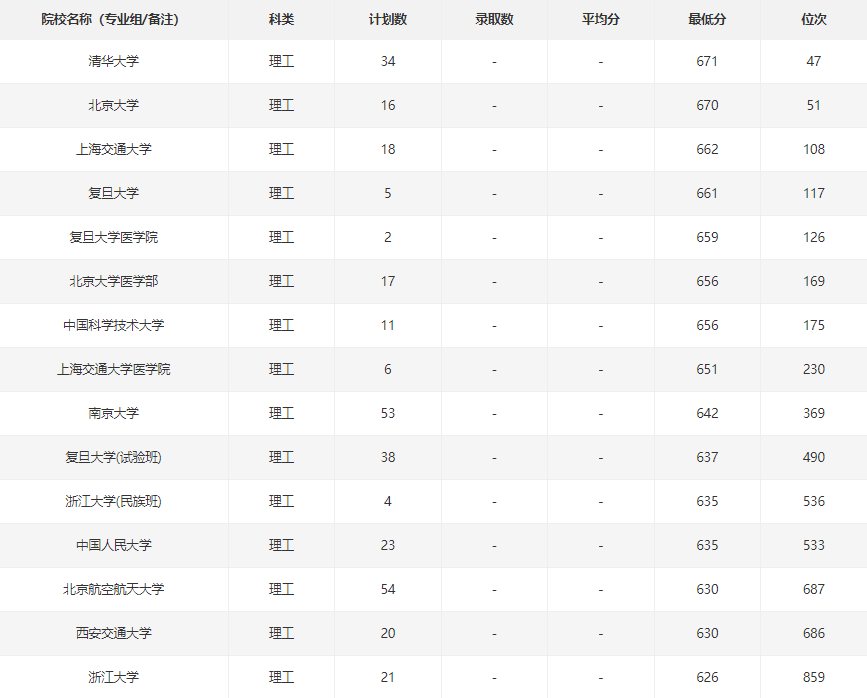Click 南京大学 school name
Screen dimensions: 867x698
pyautogui.click(x=113, y=413)
